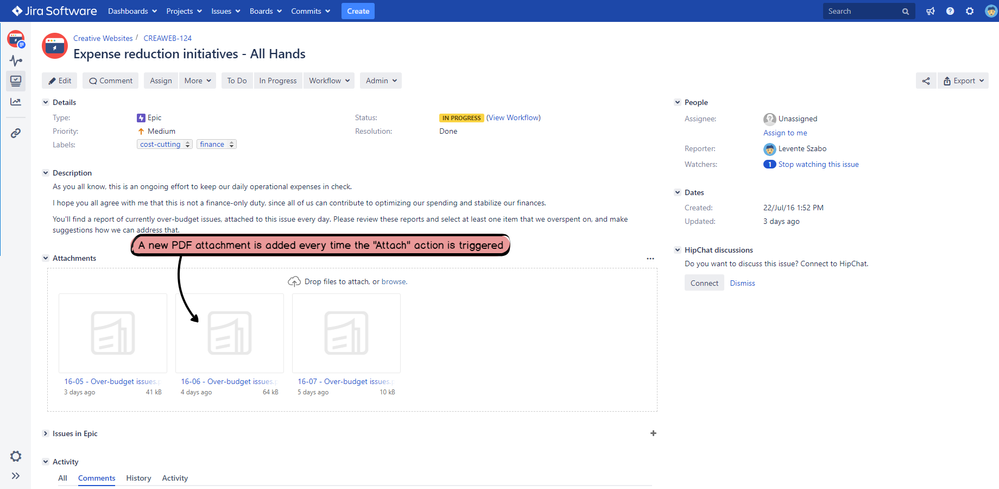The height and width of the screenshot is (489, 999).
Task: Collapse the HipChat discussions section
Action: [677, 250]
